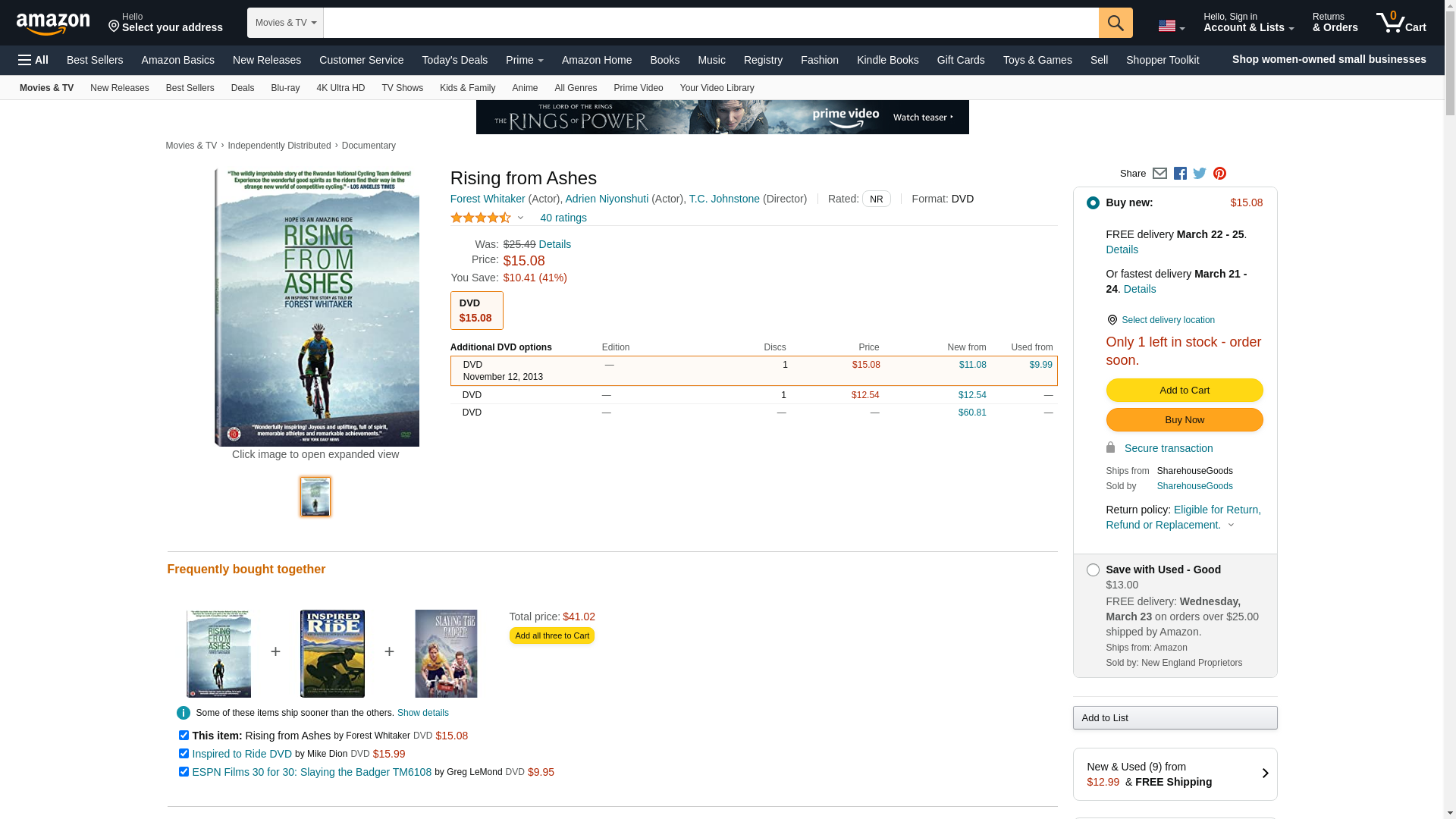Open Today's Deals in navigation bar
The width and height of the screenshot is (1456, 819).
(454, 60)
